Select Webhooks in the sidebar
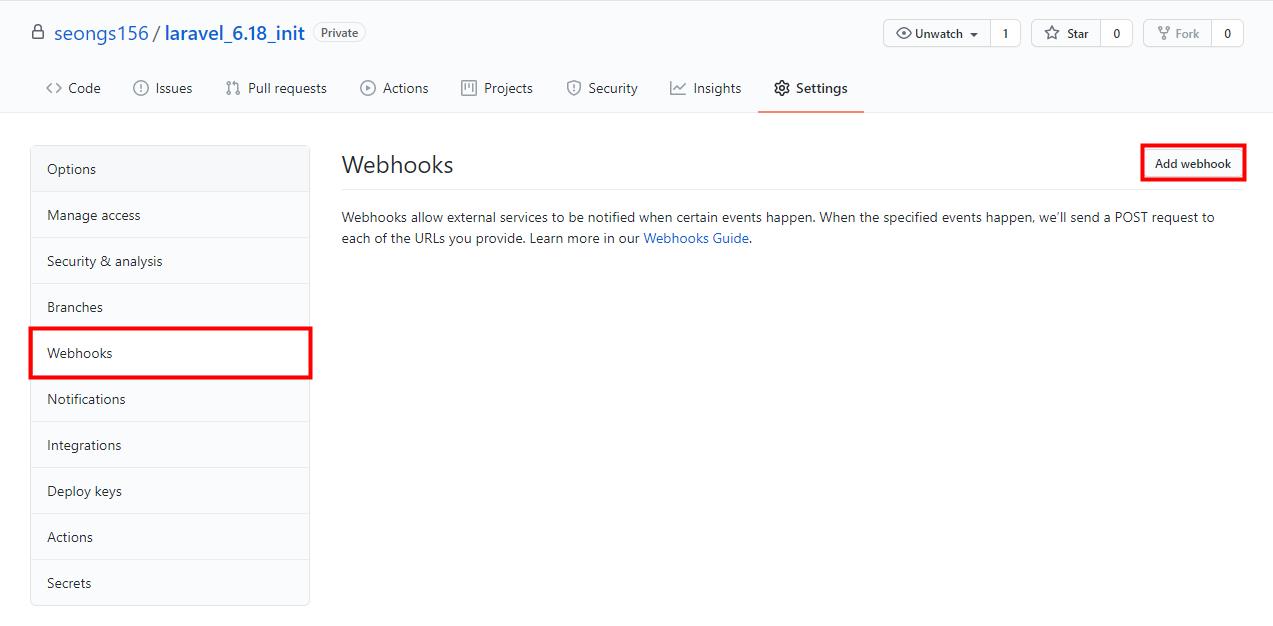The image size is (1273, 626). pos(170,353)
